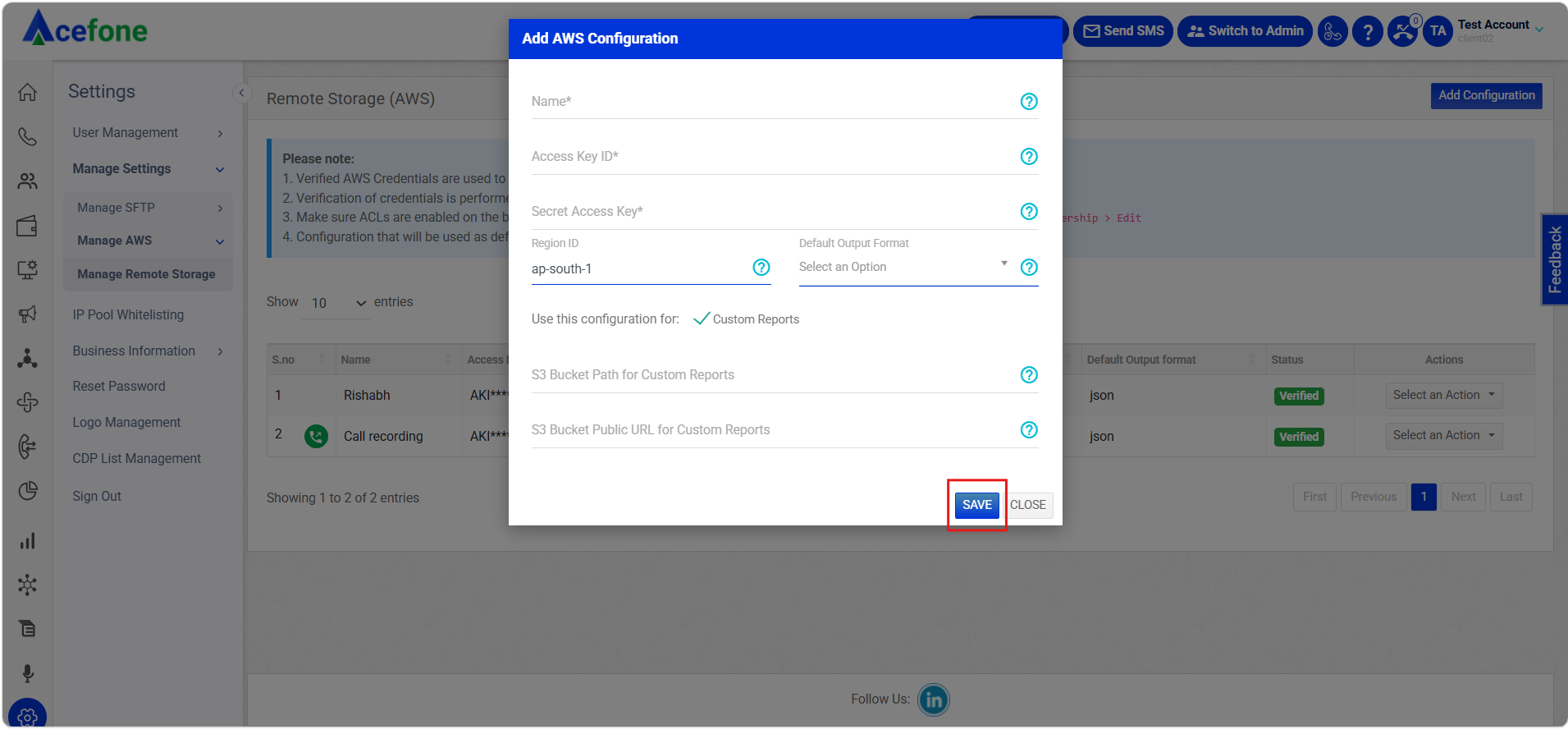Click the help icon beside Name field
Image resolution: width=1568 pixels, height=729 pixels.
[x=1029, y=101]
